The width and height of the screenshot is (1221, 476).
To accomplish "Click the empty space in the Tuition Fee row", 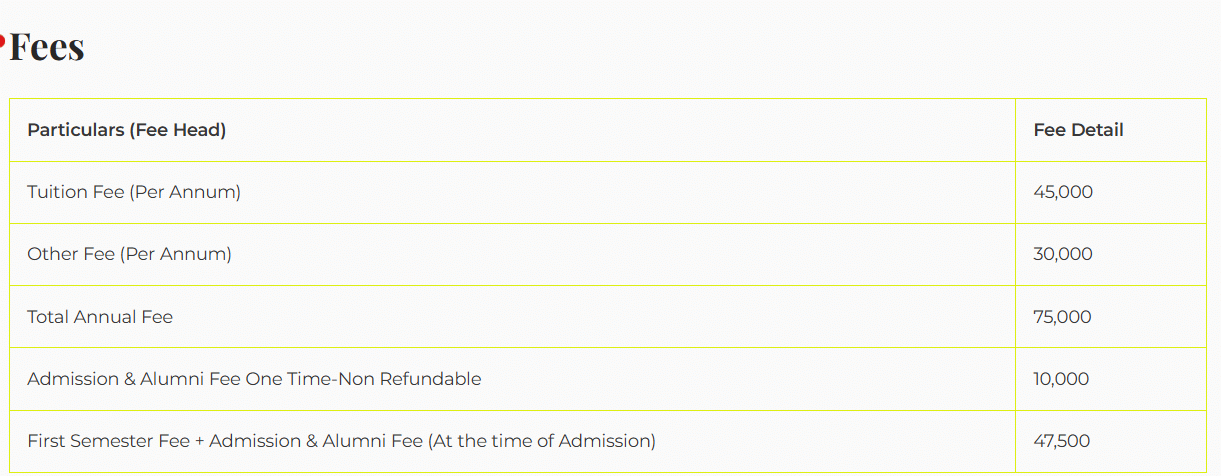I will [620, 192].
